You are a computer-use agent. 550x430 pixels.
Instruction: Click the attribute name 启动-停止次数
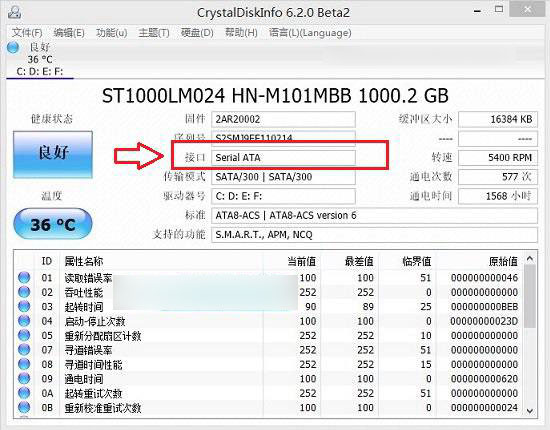tap(95, 321)
